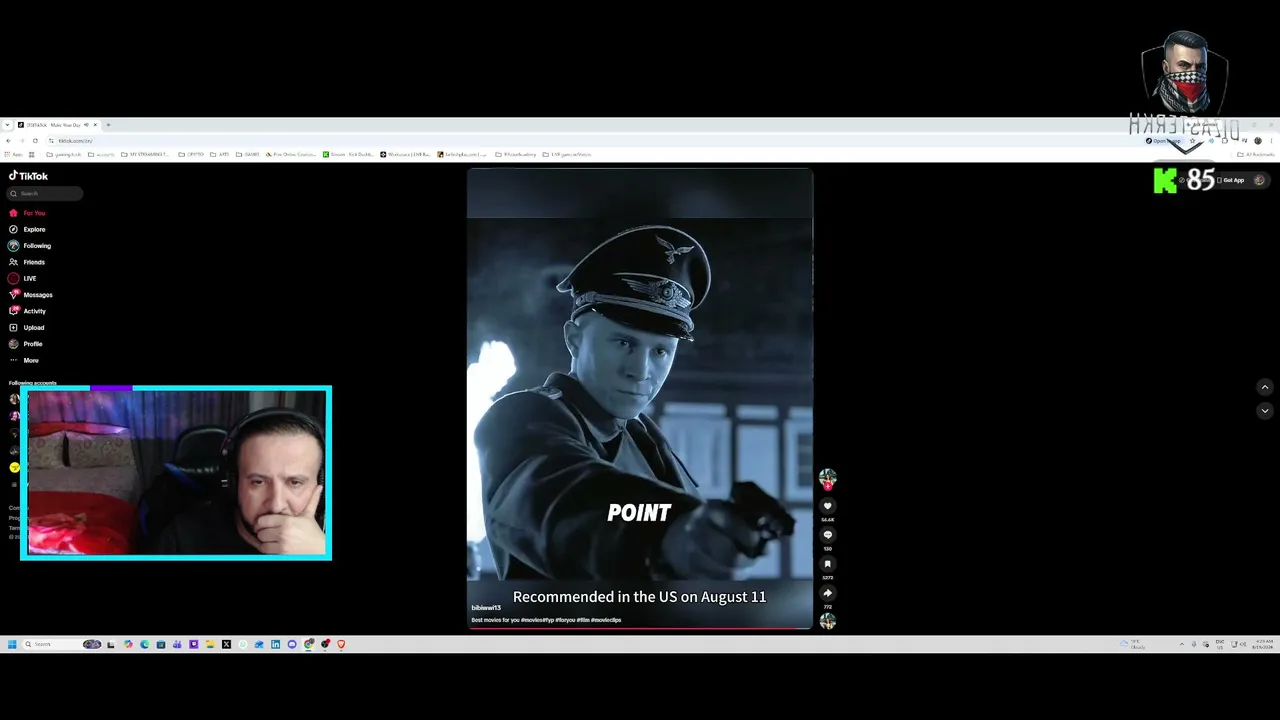Open the X app from taskbar

pos(226,644)
